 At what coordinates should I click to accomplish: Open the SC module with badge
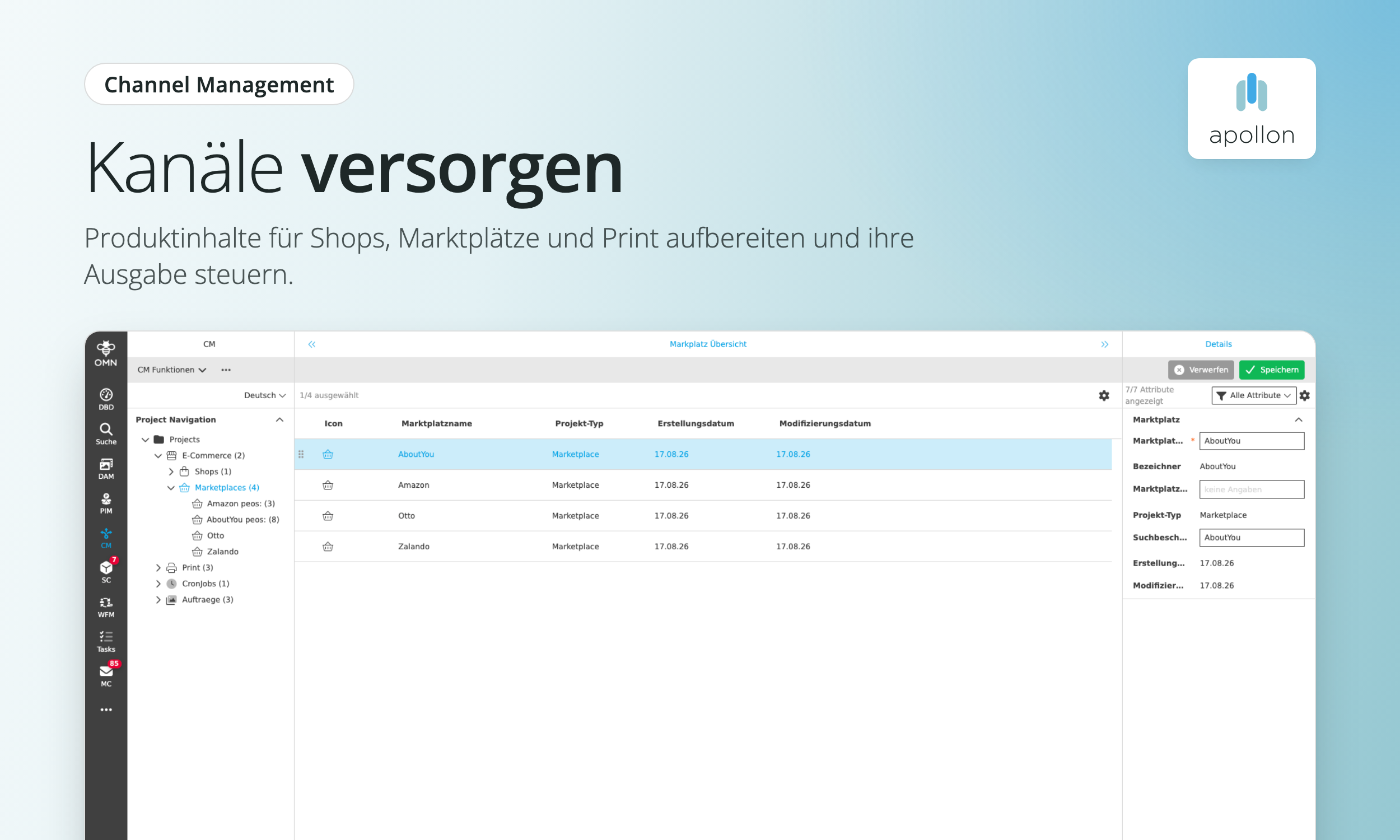point(106,572)
